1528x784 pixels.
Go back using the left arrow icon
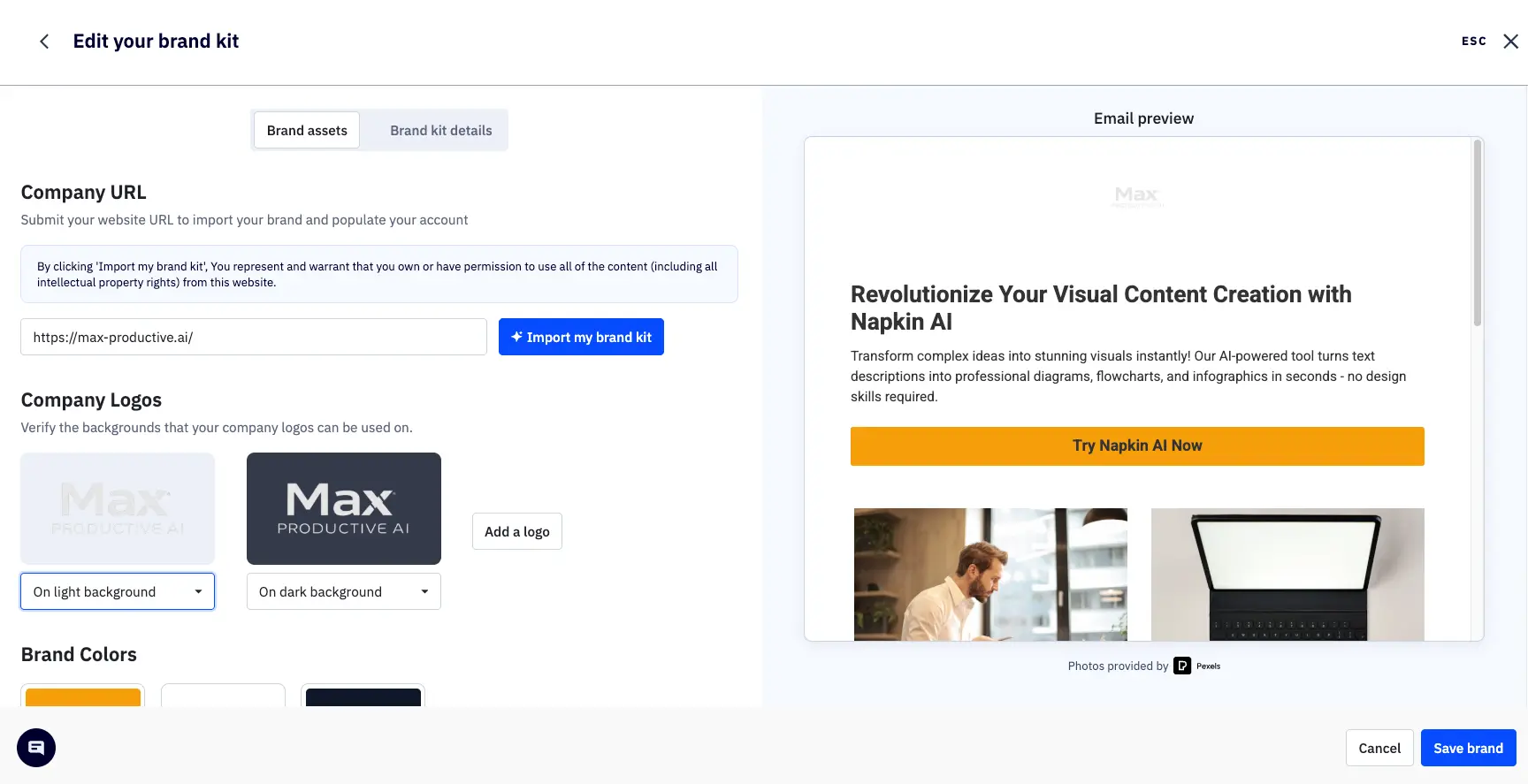point(44,42)
